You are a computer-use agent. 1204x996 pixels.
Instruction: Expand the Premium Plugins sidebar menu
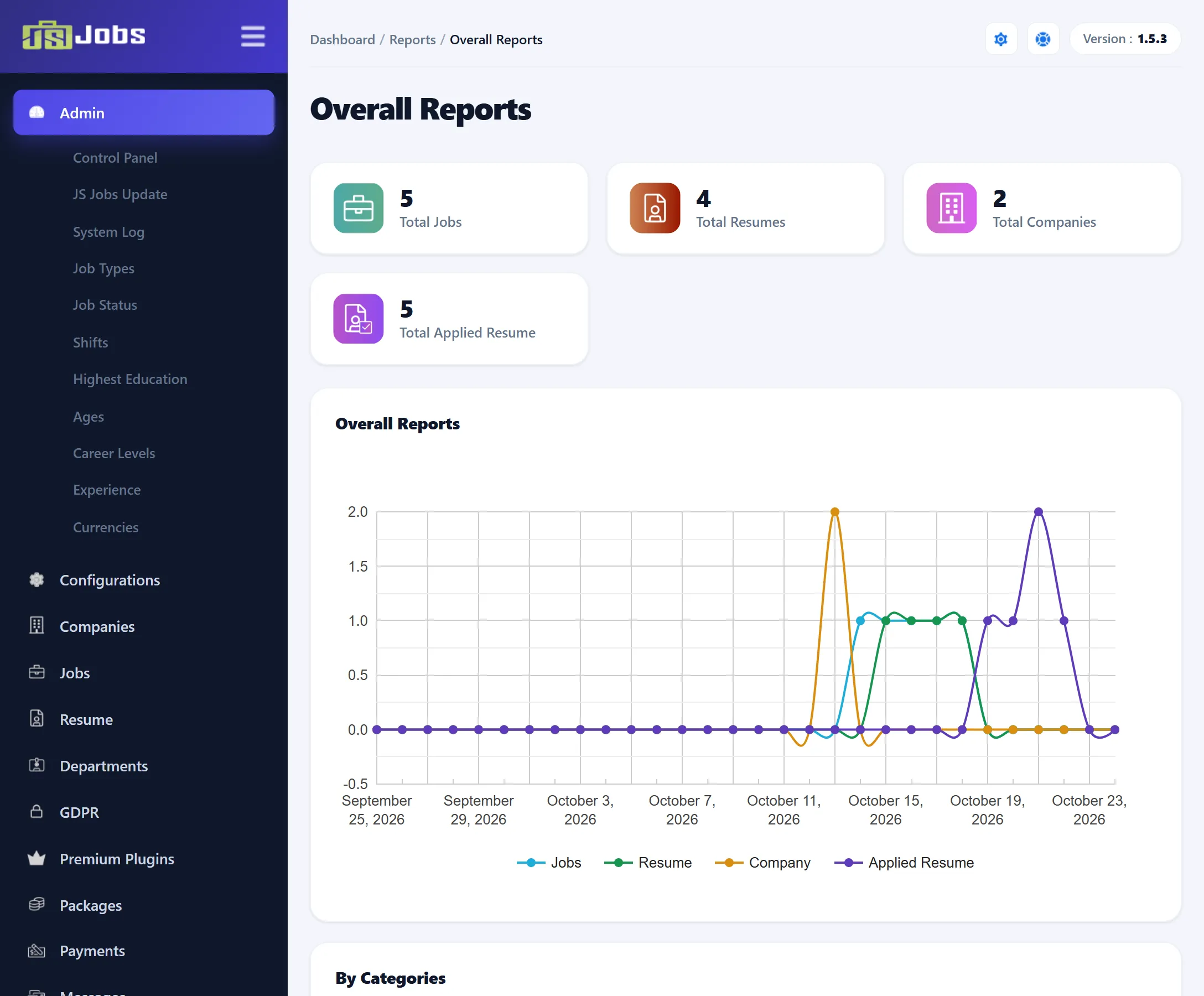click(x=143, y=858)
